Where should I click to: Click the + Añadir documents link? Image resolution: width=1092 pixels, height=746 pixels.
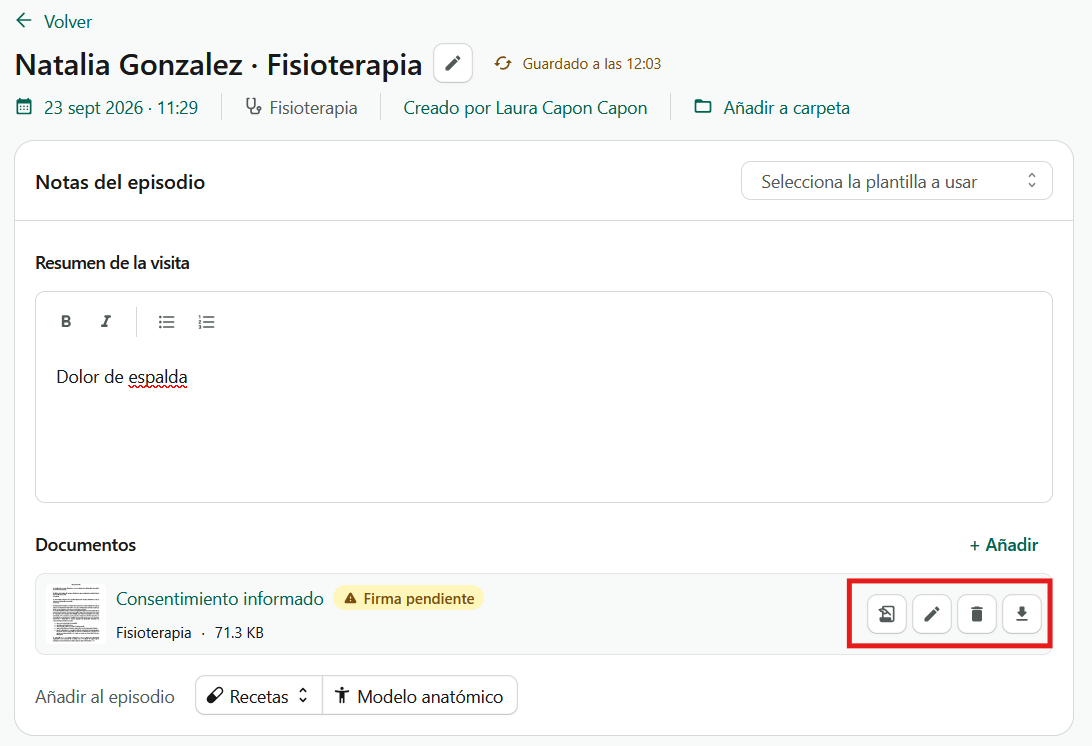(1004, 545)
